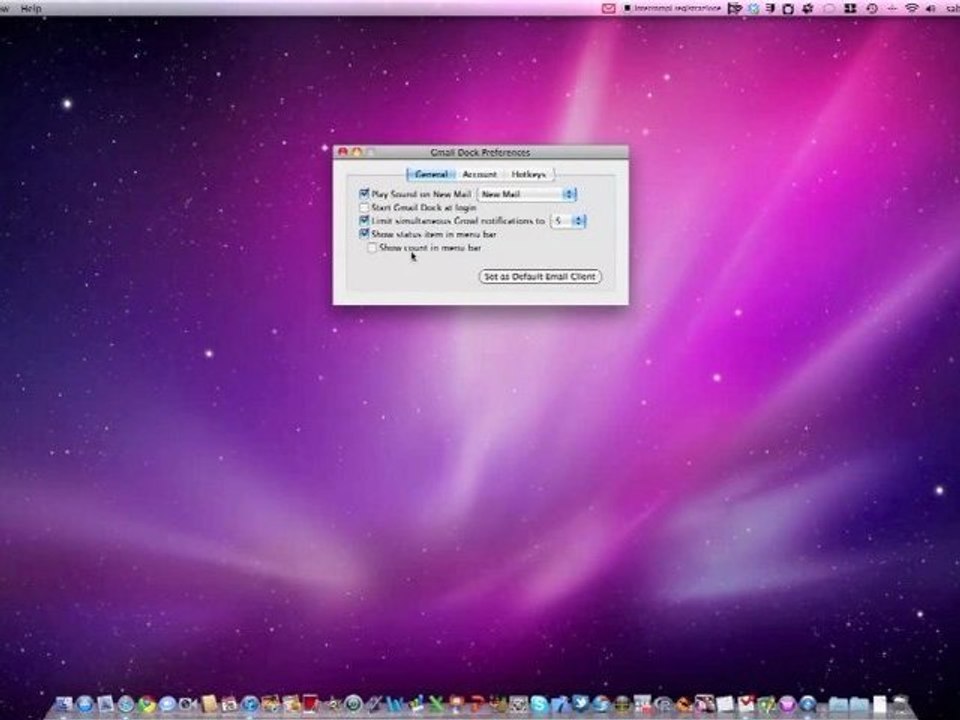Launch Google Chrome from the Dock
The image size is (960, 720).
point(146,704)
